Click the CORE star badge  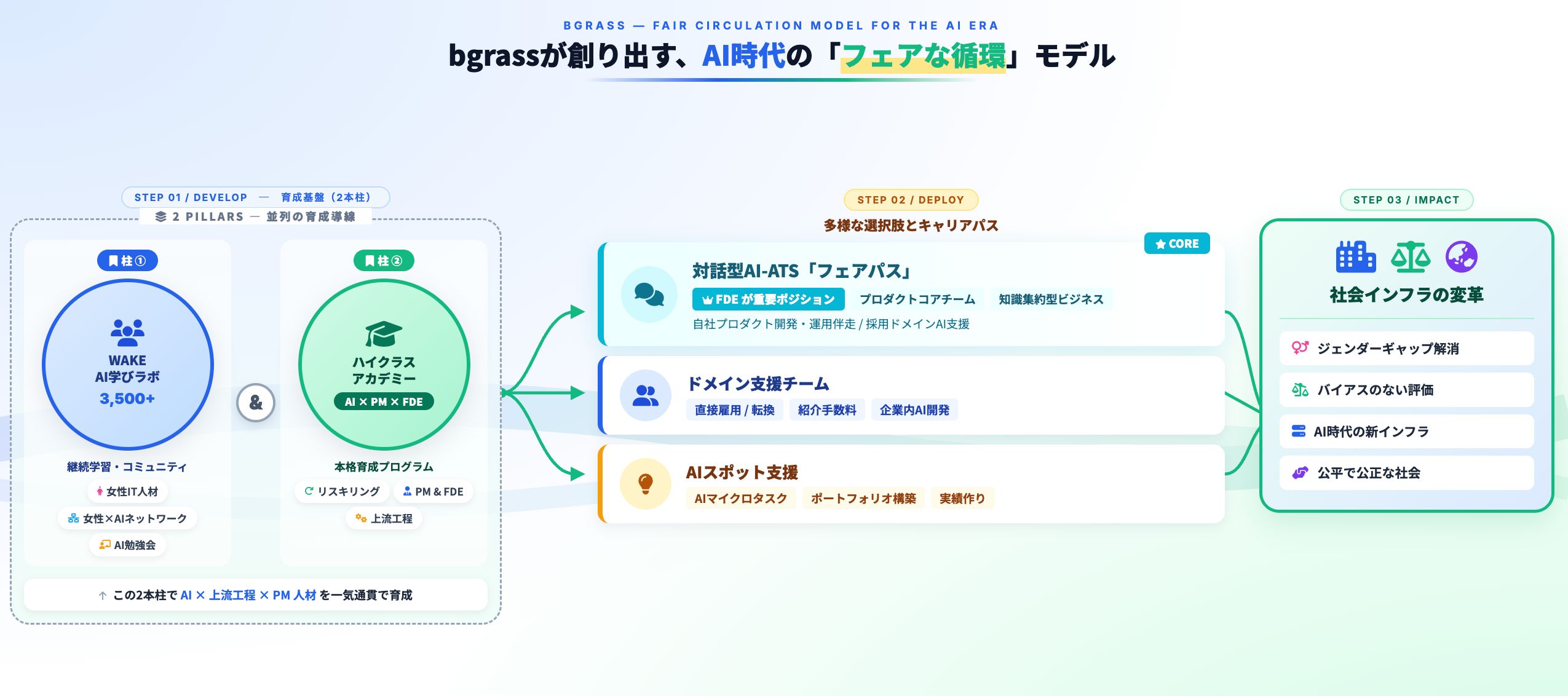[x=1176, y=243]
